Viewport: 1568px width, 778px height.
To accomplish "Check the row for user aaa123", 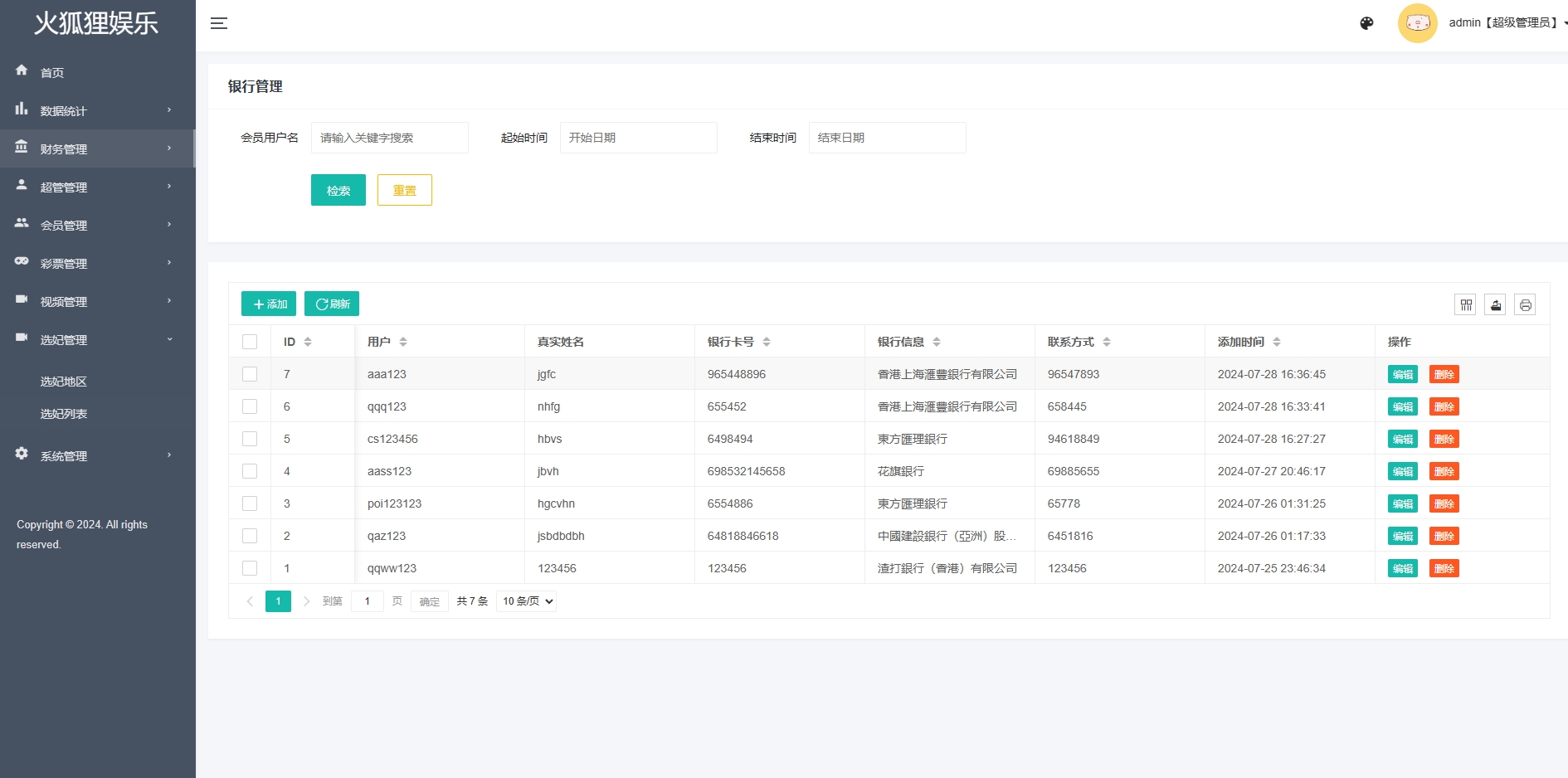I will (x=250, y=374).
